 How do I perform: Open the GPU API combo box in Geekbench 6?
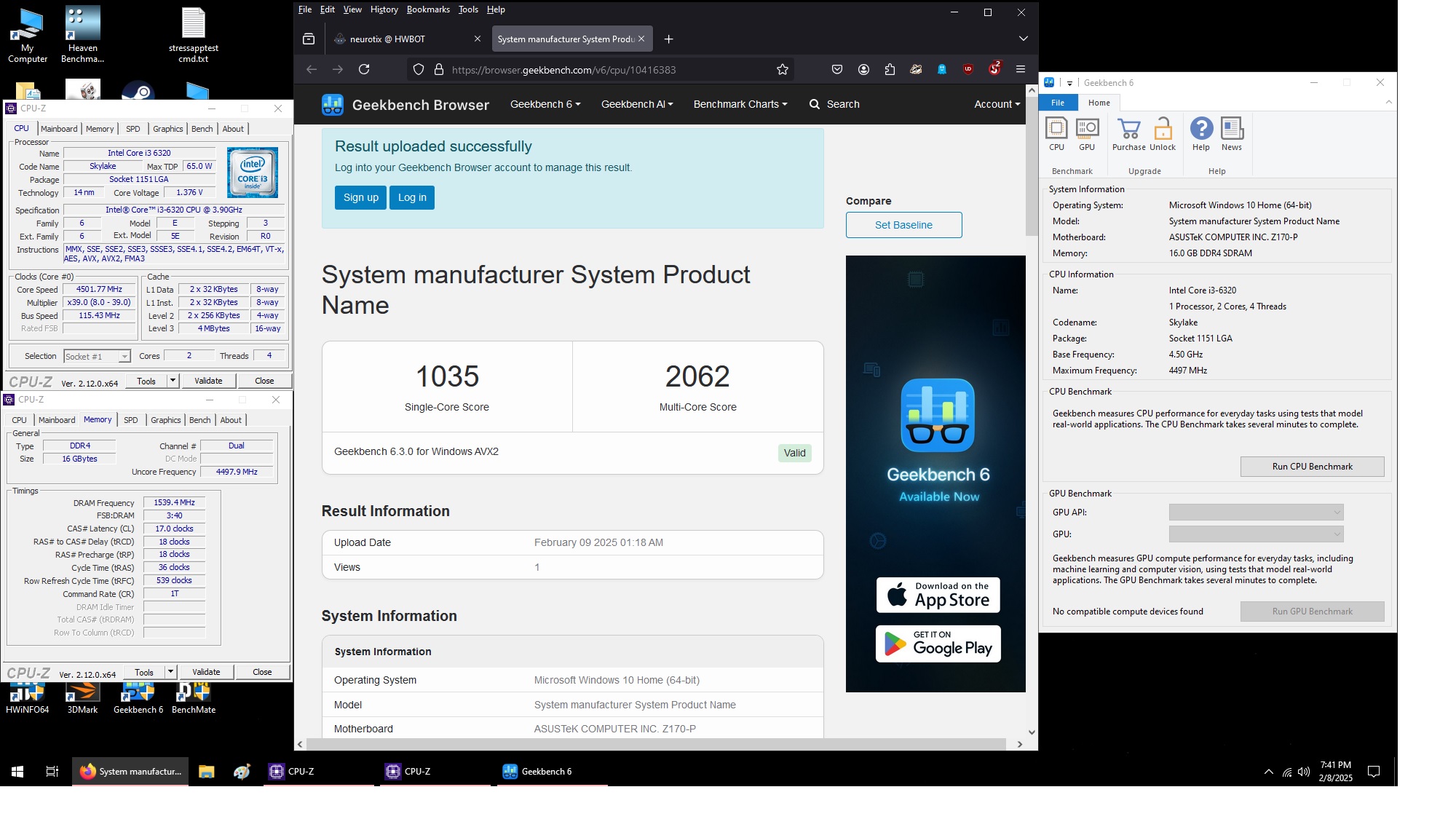coord(1256,513)
